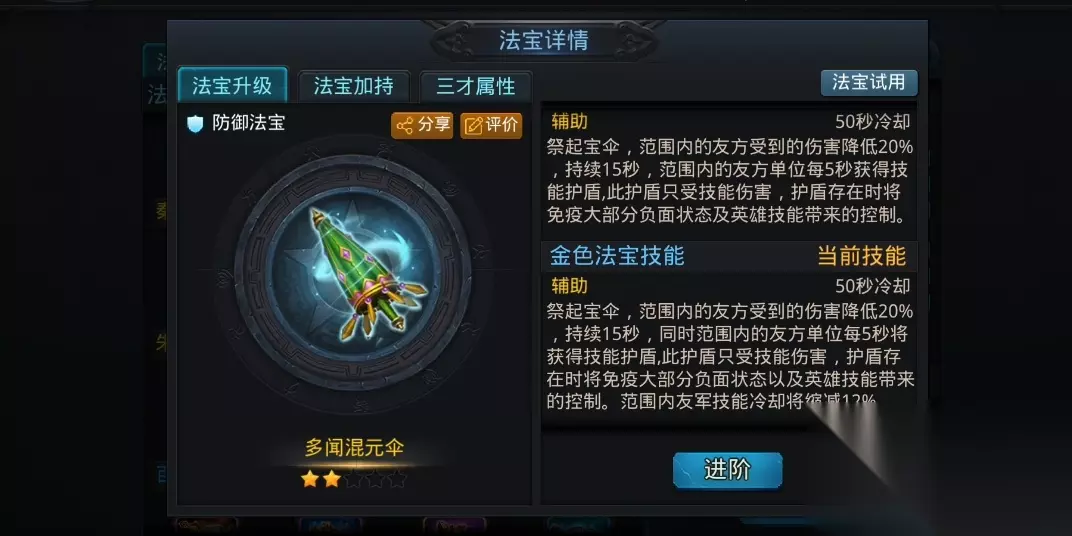
Task: Click the 法宝试用 button
Action: tap(869, 83)
